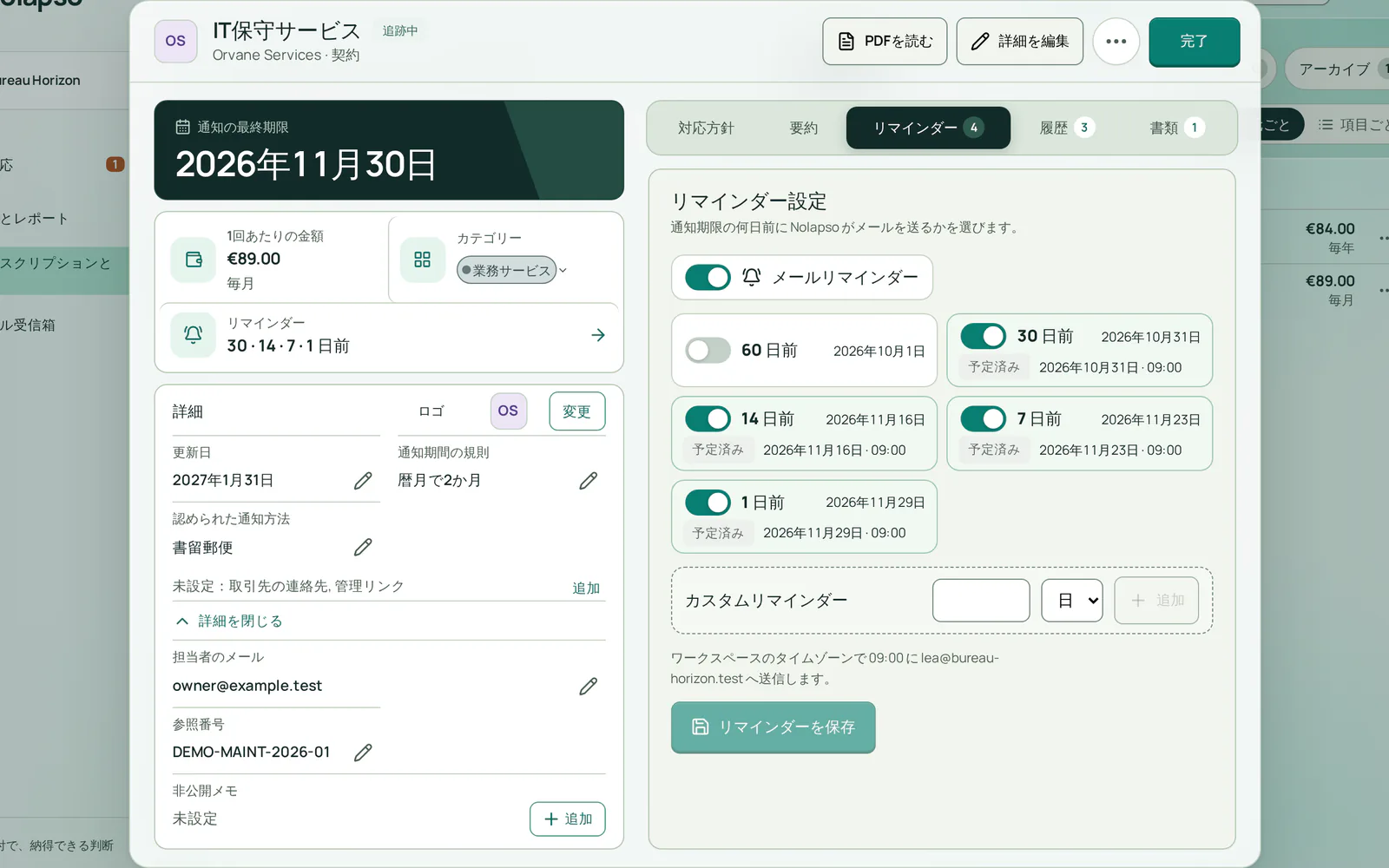Click the grid category icon
This screenshot has width=1389, height=868.
423,260
